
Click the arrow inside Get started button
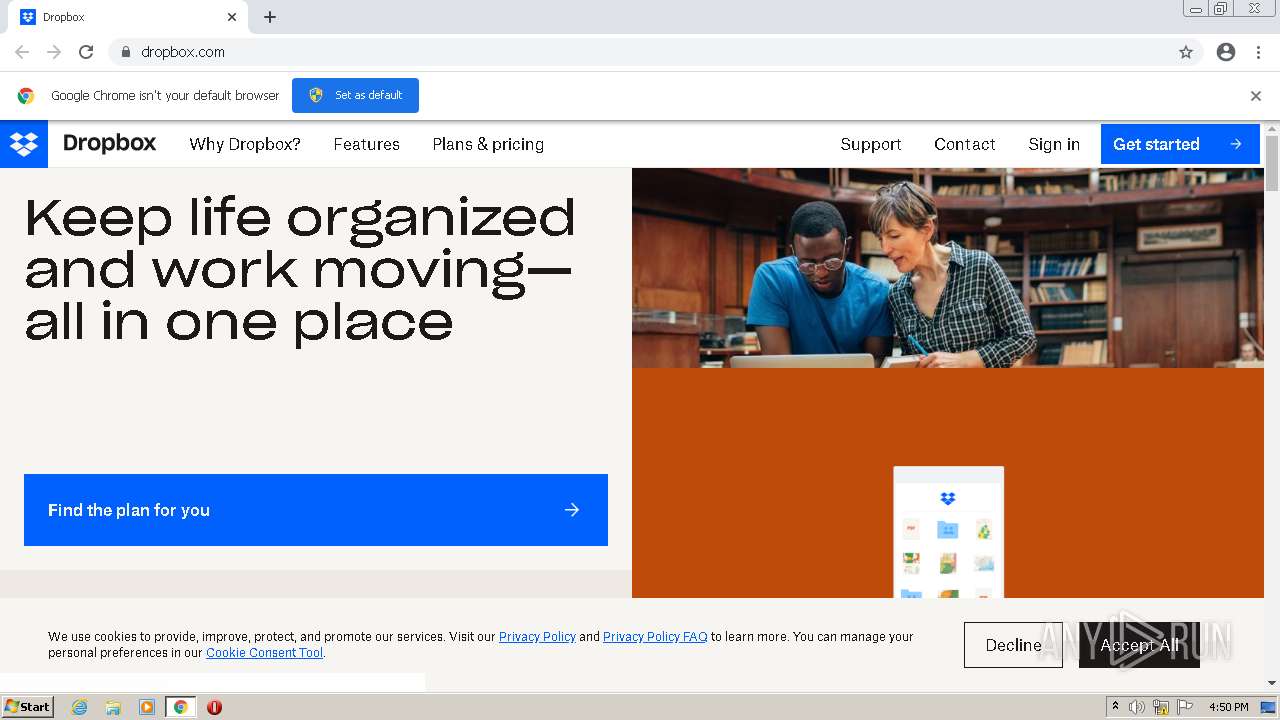[x=1236, y=144]
